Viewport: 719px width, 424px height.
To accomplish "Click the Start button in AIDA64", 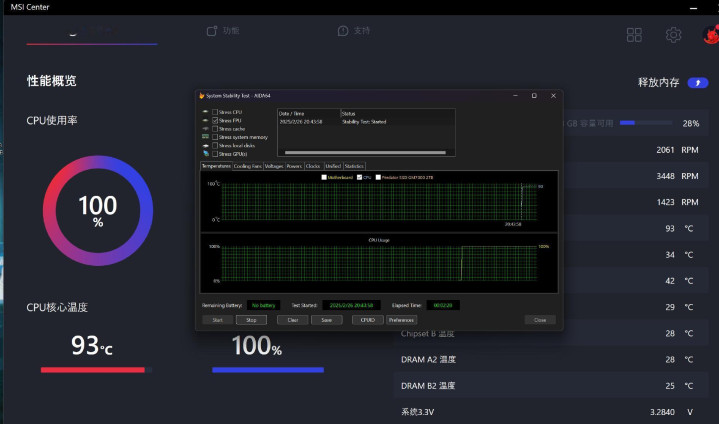I will [217, 320].
